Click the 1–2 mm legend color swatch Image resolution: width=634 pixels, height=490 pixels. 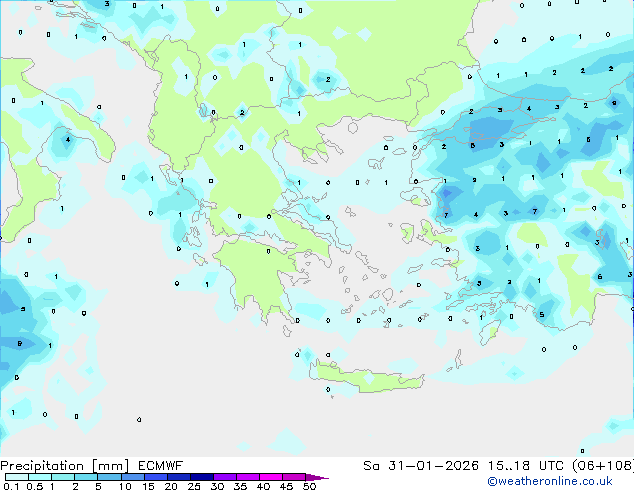[63, 477]
